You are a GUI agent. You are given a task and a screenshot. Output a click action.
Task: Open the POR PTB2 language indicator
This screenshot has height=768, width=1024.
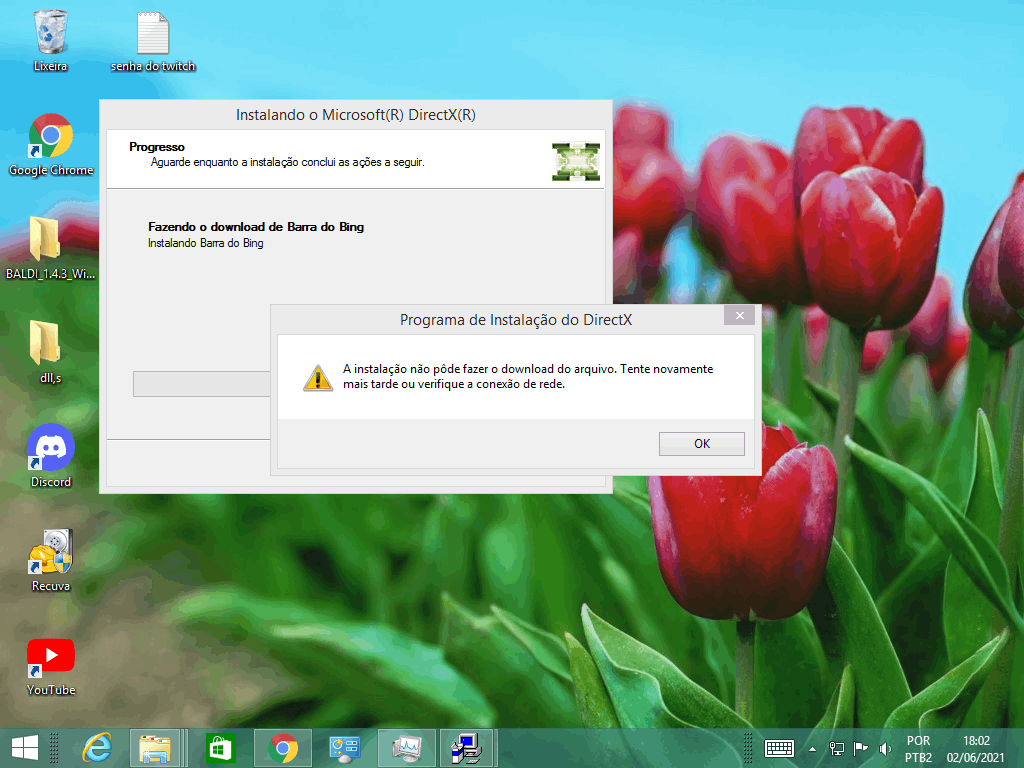click(x=918, y=749)
